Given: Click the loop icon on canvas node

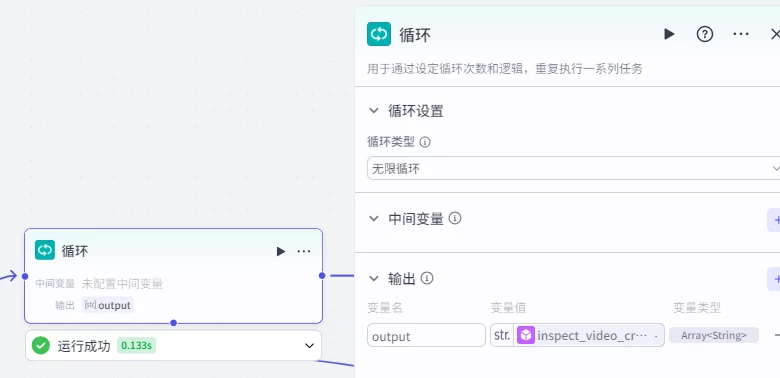Looking at the screenshot, I should (45, 250).
